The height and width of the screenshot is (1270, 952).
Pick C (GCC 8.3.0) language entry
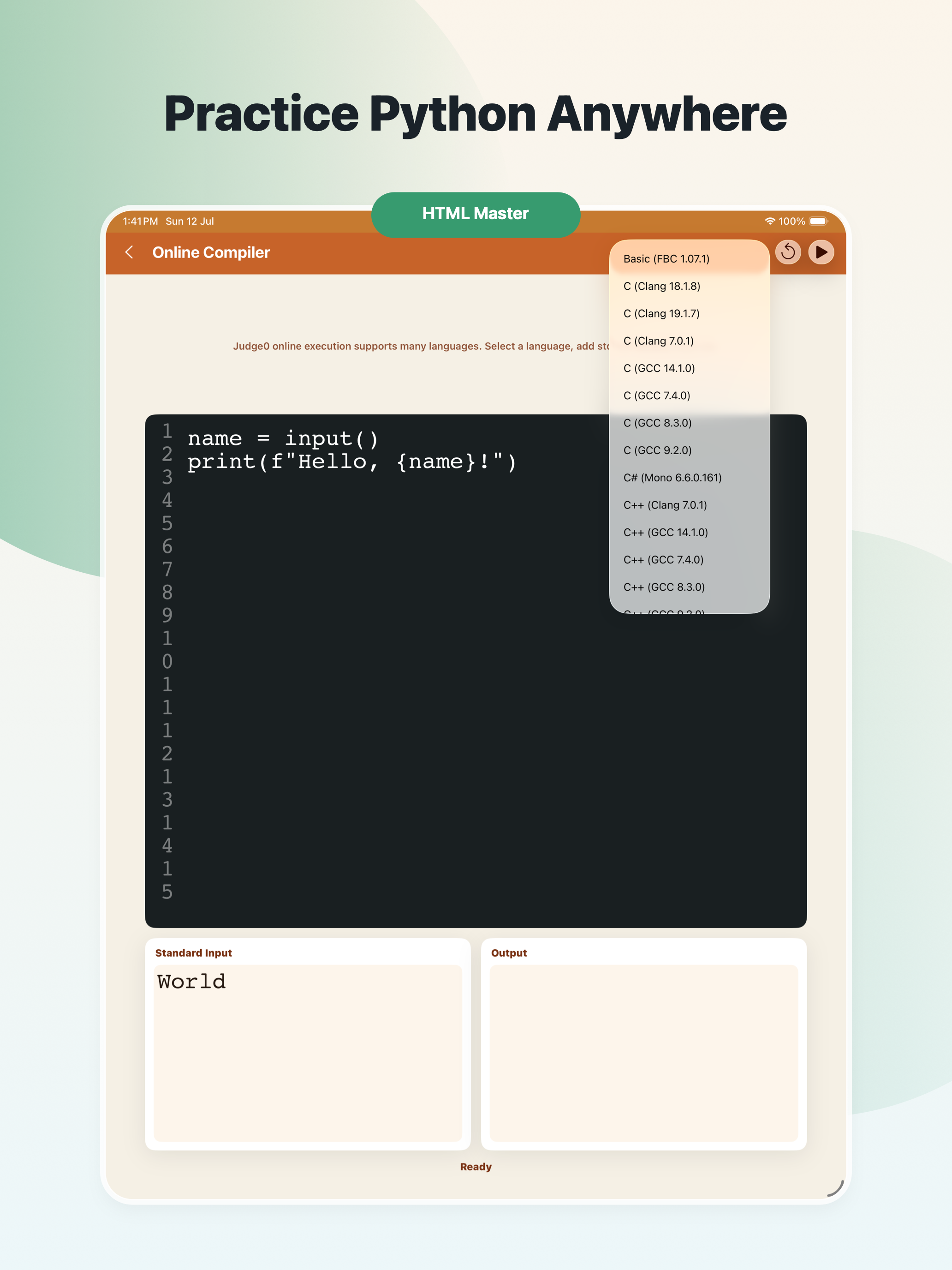[x=689, y=423]
